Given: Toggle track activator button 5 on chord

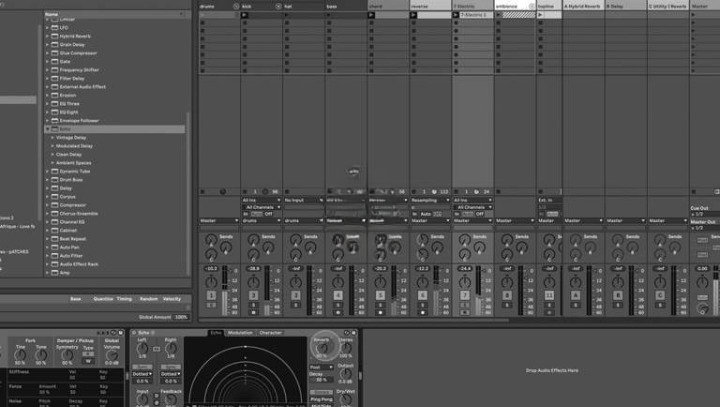Looking at the screenshot, I should [x=380, y=295].
